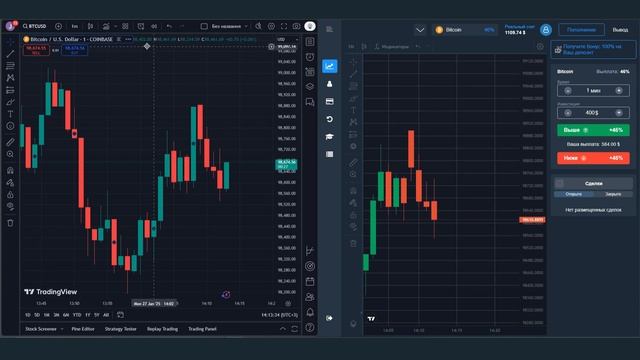Open the chart view icon in broker sidebar
Screen dimensions: 640x360
click(329, 66)
